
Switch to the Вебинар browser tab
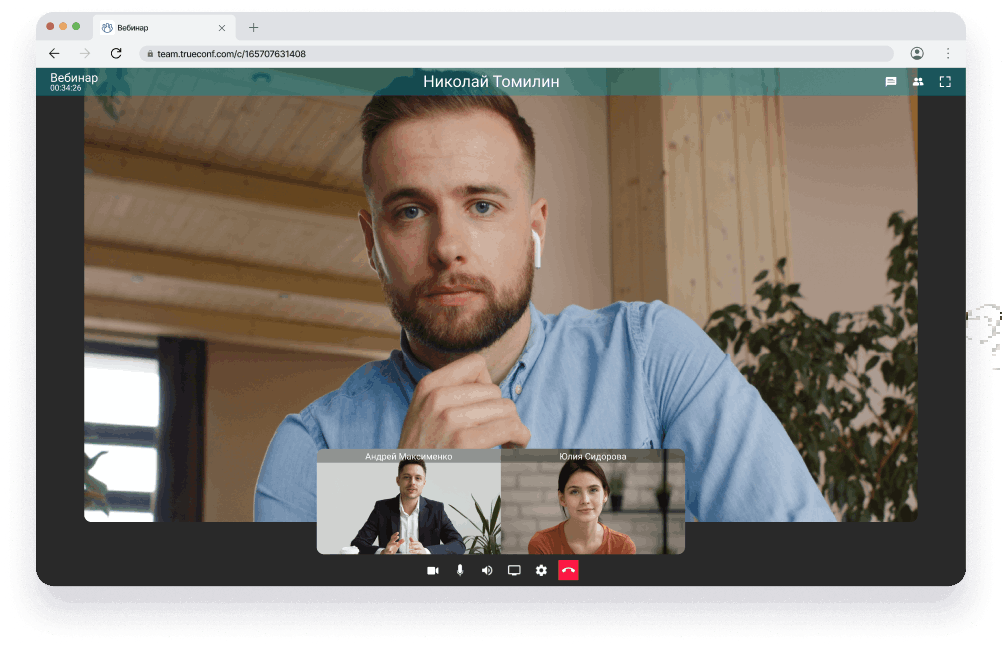150,28
